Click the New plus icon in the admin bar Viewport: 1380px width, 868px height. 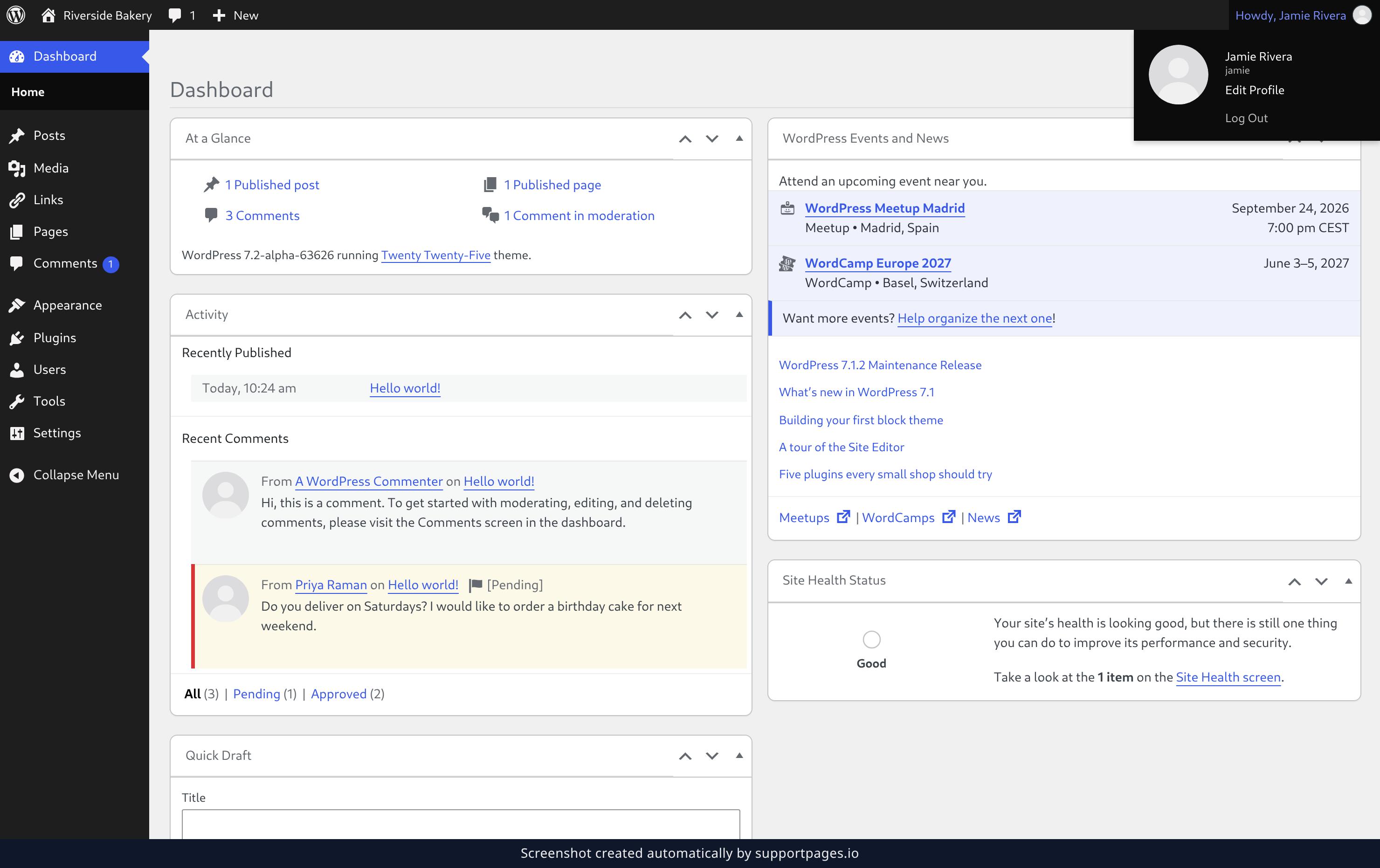[219, 15]
